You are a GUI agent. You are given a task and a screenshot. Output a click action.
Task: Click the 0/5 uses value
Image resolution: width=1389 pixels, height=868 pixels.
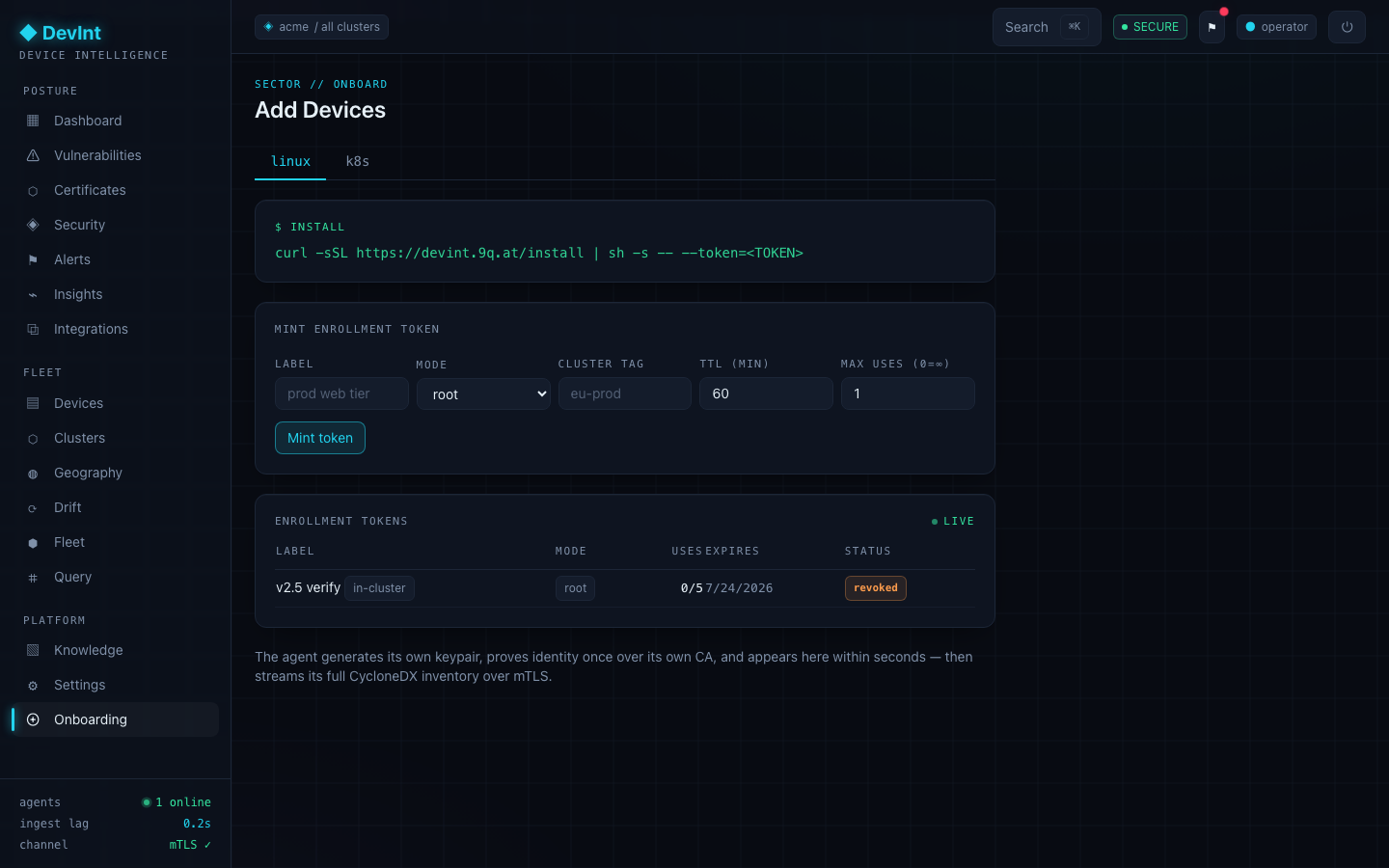tap(692, 588)
